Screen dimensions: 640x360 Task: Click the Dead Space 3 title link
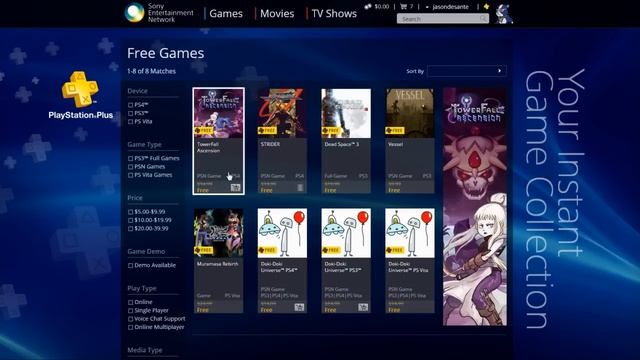pos(342,144)
